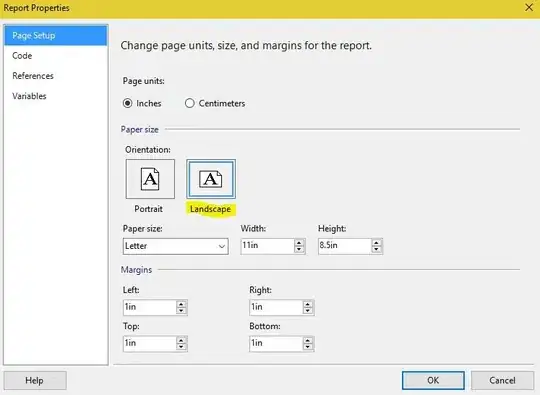Click into the Width input field

pyautogui.click(x=268, y=246)
